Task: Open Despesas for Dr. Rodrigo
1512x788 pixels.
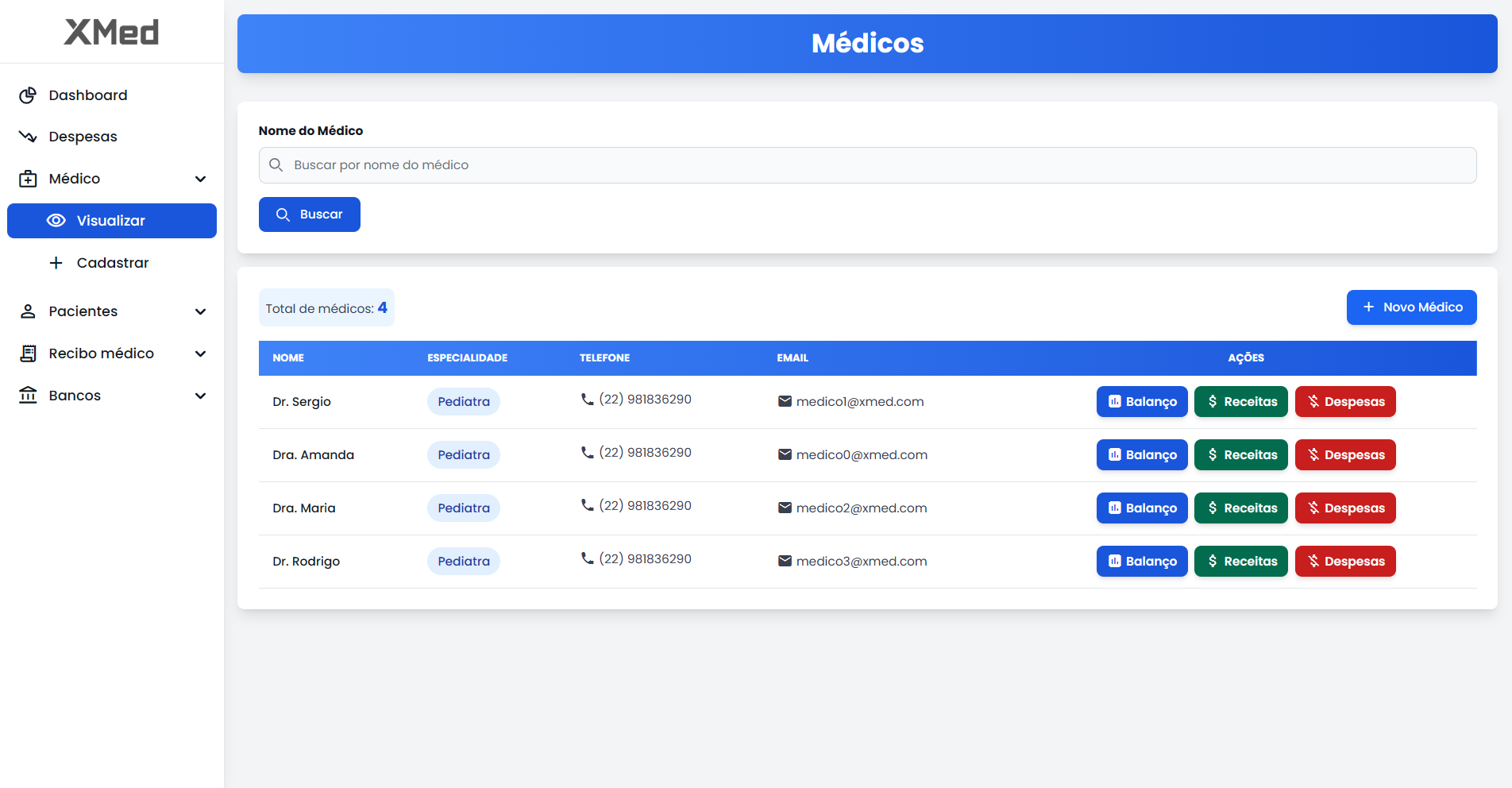Action: pos(1344,562)
